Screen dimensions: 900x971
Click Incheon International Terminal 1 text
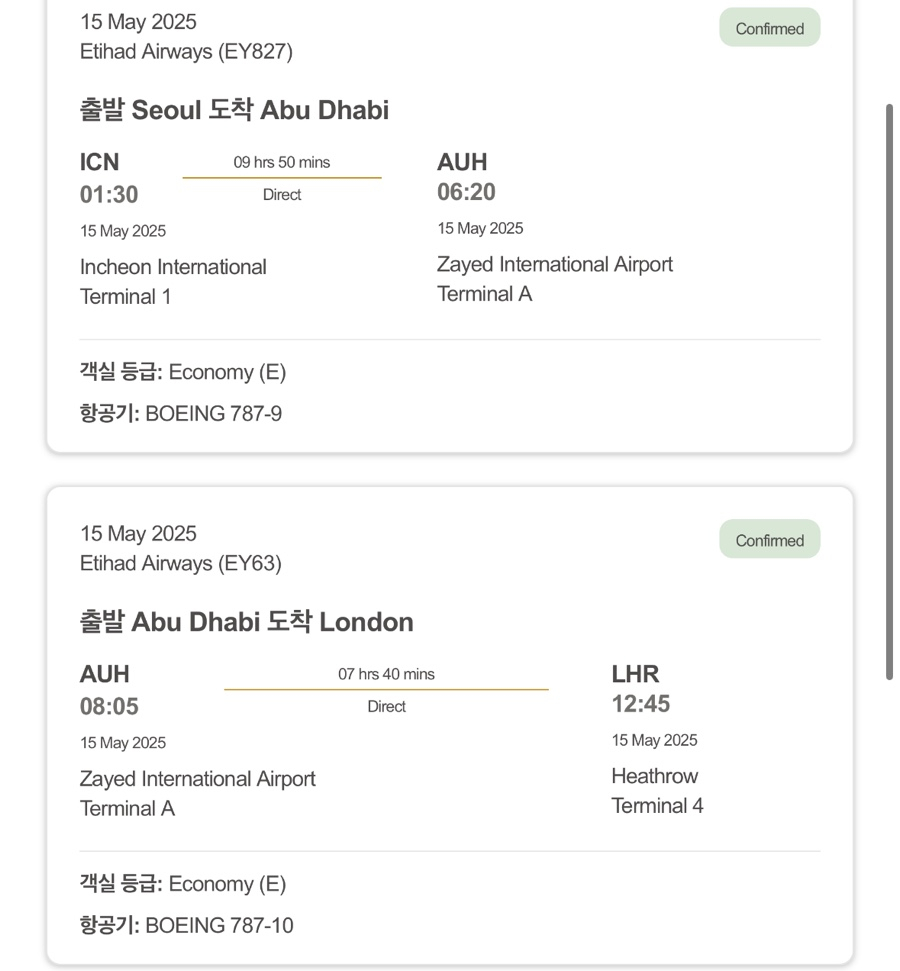click(x=173, y=282)
